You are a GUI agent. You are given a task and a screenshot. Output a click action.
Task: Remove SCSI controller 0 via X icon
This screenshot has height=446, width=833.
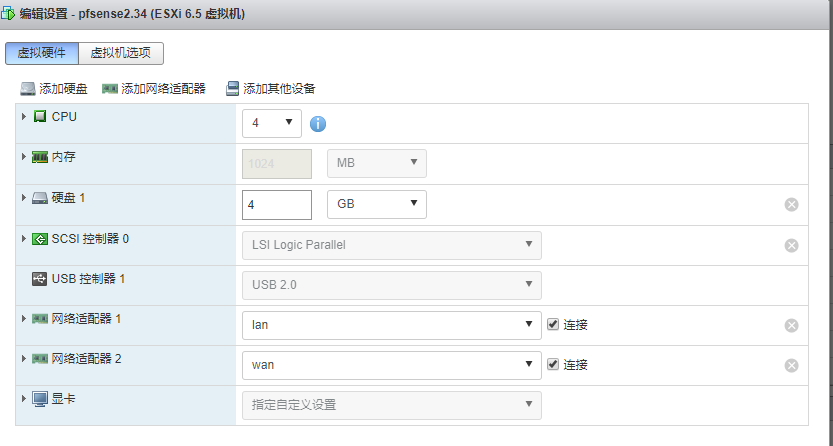(791, 245)
